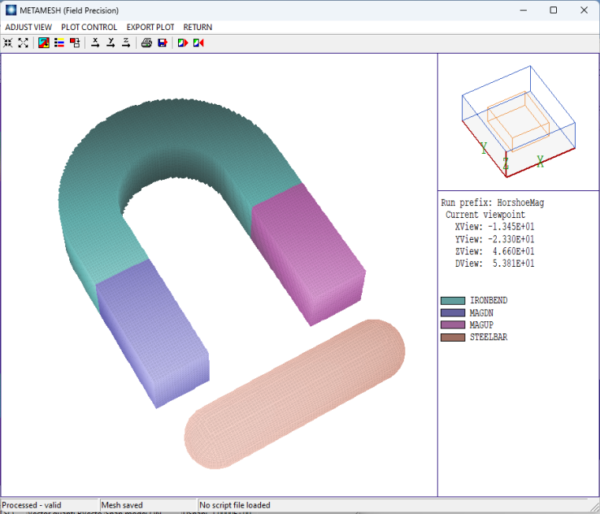This screenshot has width=600, height=514.
Task: Click the IRONBEND teal color swatch
Action: 453,300
